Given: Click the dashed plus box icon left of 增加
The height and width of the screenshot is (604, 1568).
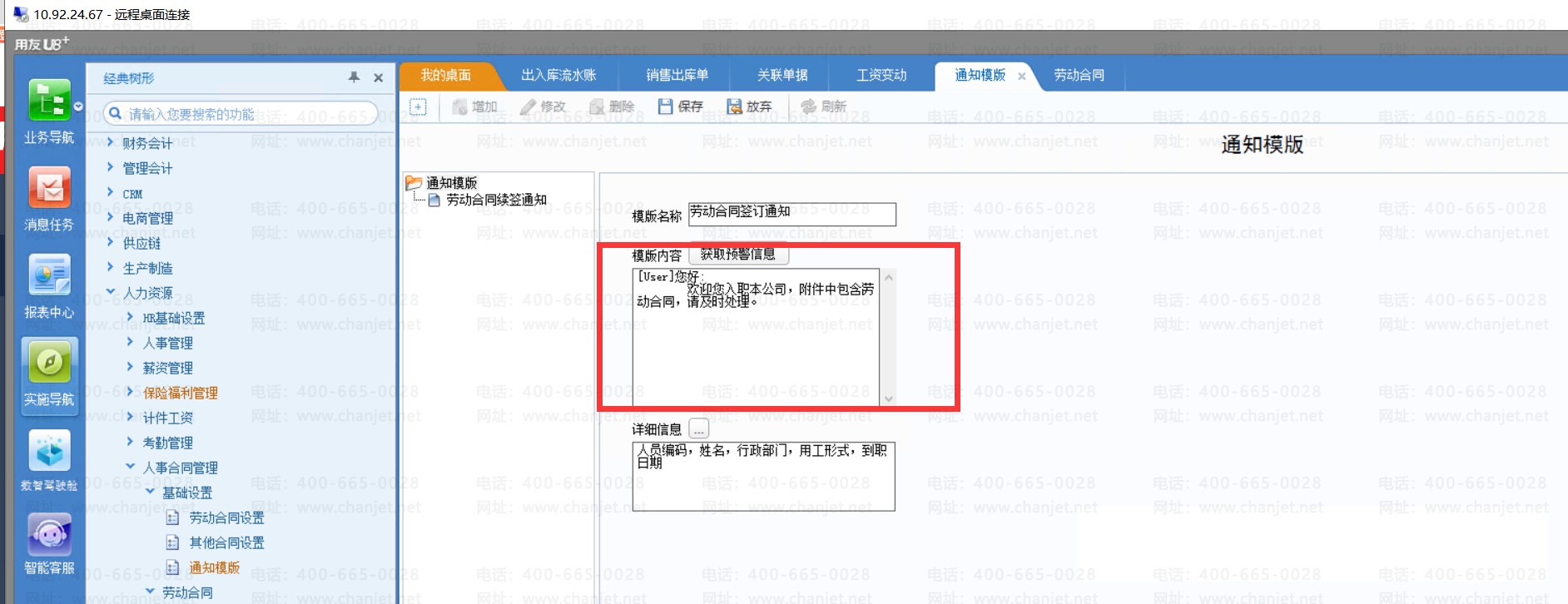Looking at the screenshot, I should coord(419,106).
